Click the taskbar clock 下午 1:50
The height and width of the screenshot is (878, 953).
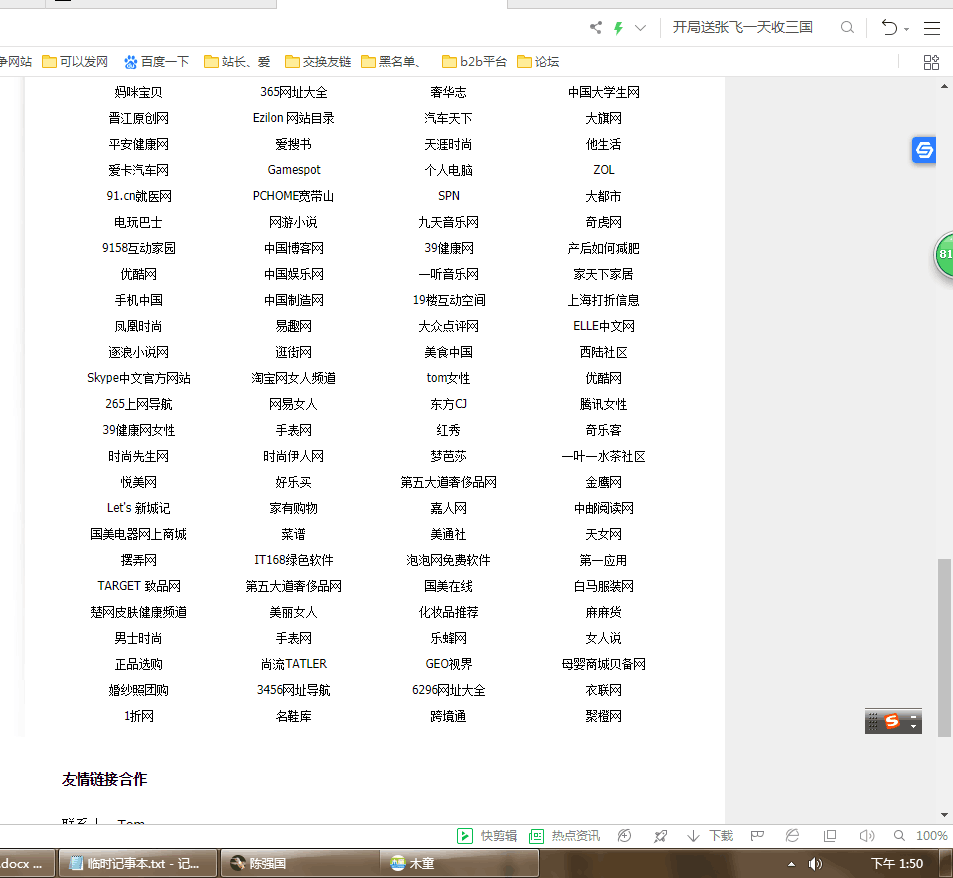point(897,863)
